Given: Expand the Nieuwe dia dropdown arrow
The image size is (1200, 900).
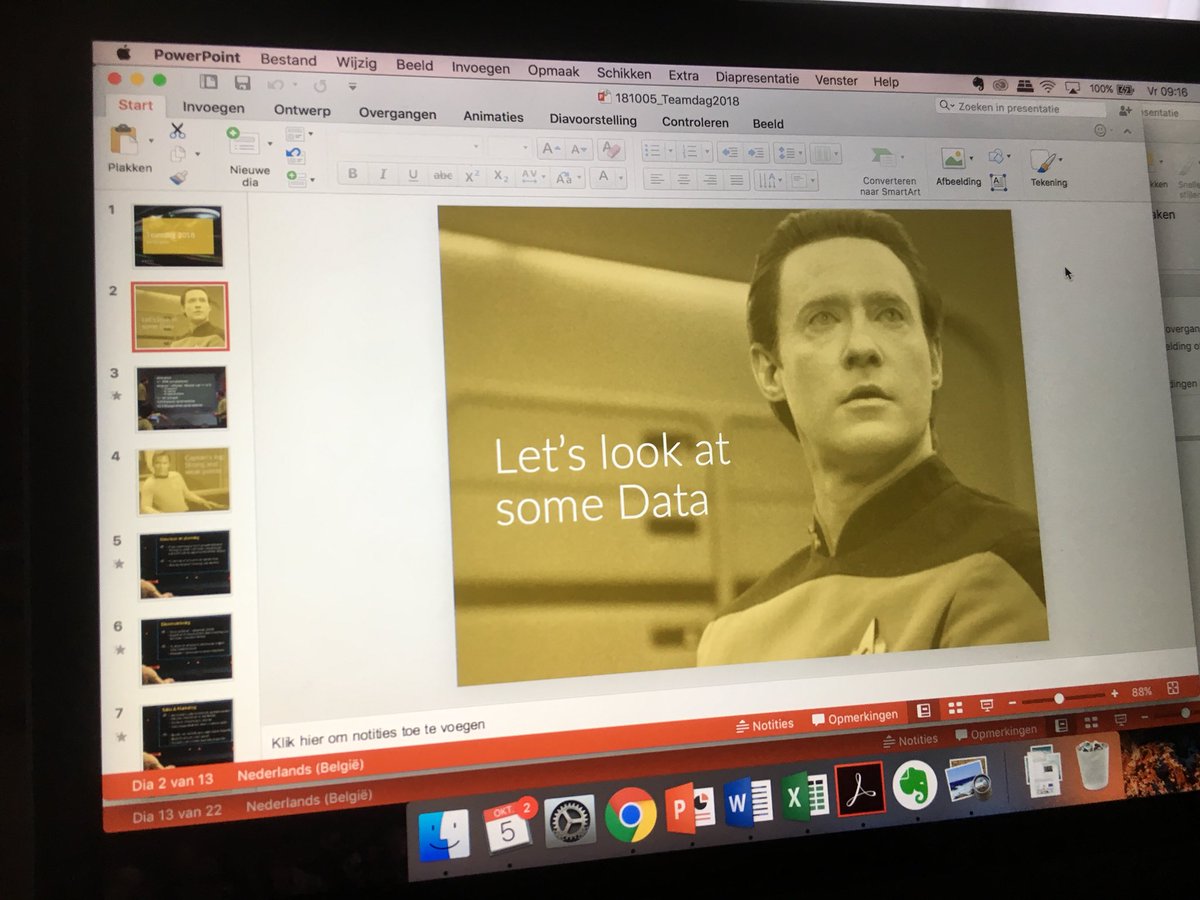Looking at the screenshot, I should tap(270, 143).
